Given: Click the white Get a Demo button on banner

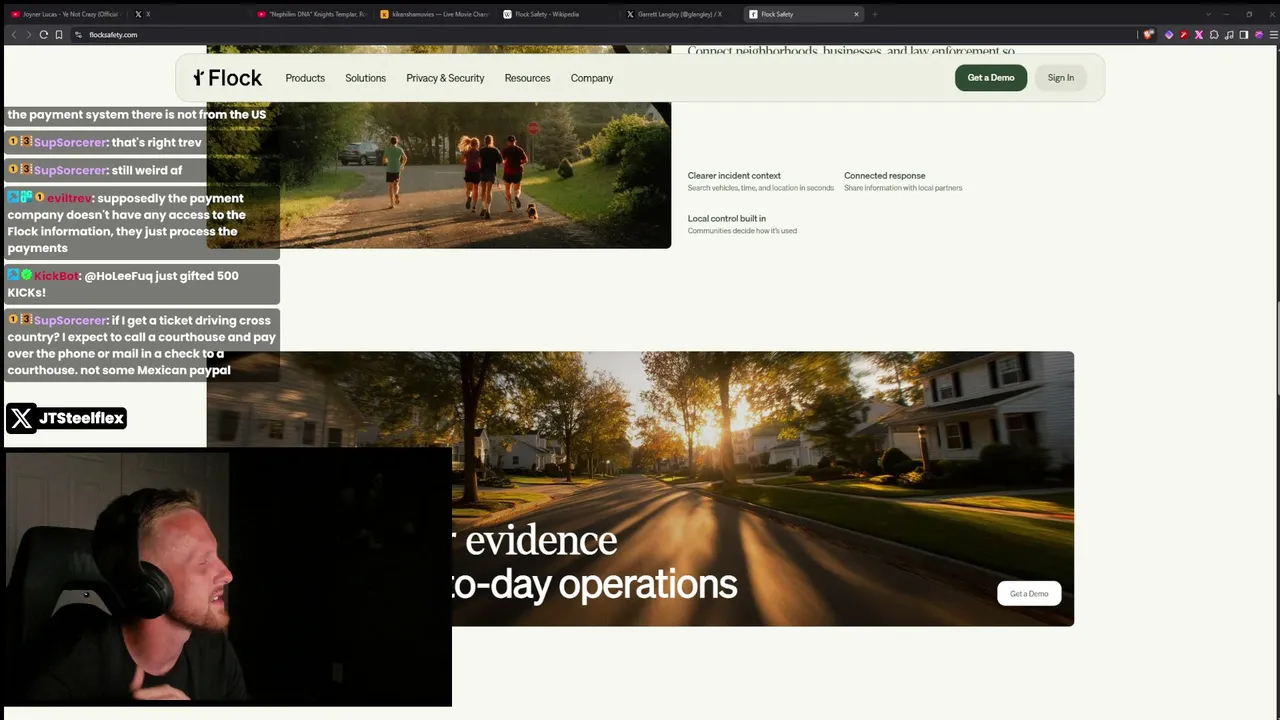Looking at the screenshot, I should [1029, 594].
